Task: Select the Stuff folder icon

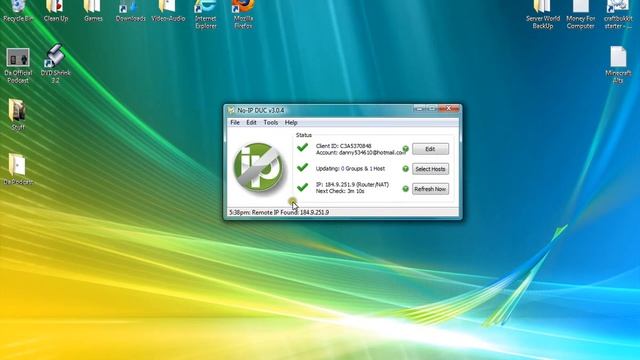Action: tap(17, 114)
